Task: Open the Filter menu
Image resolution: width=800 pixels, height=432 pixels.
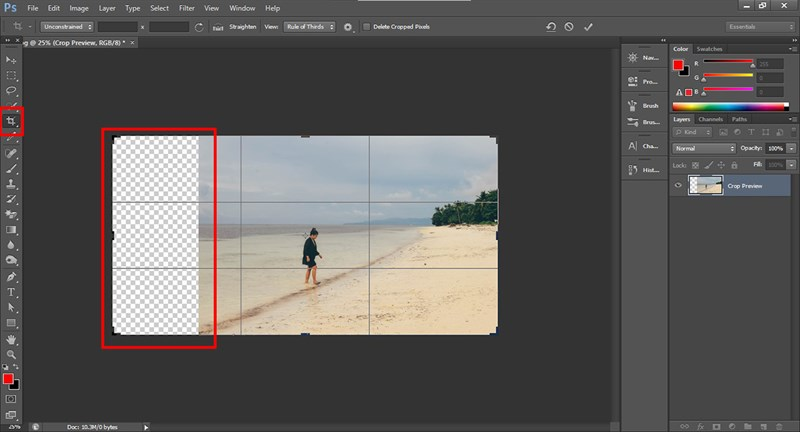Action: tap(187, 8)
